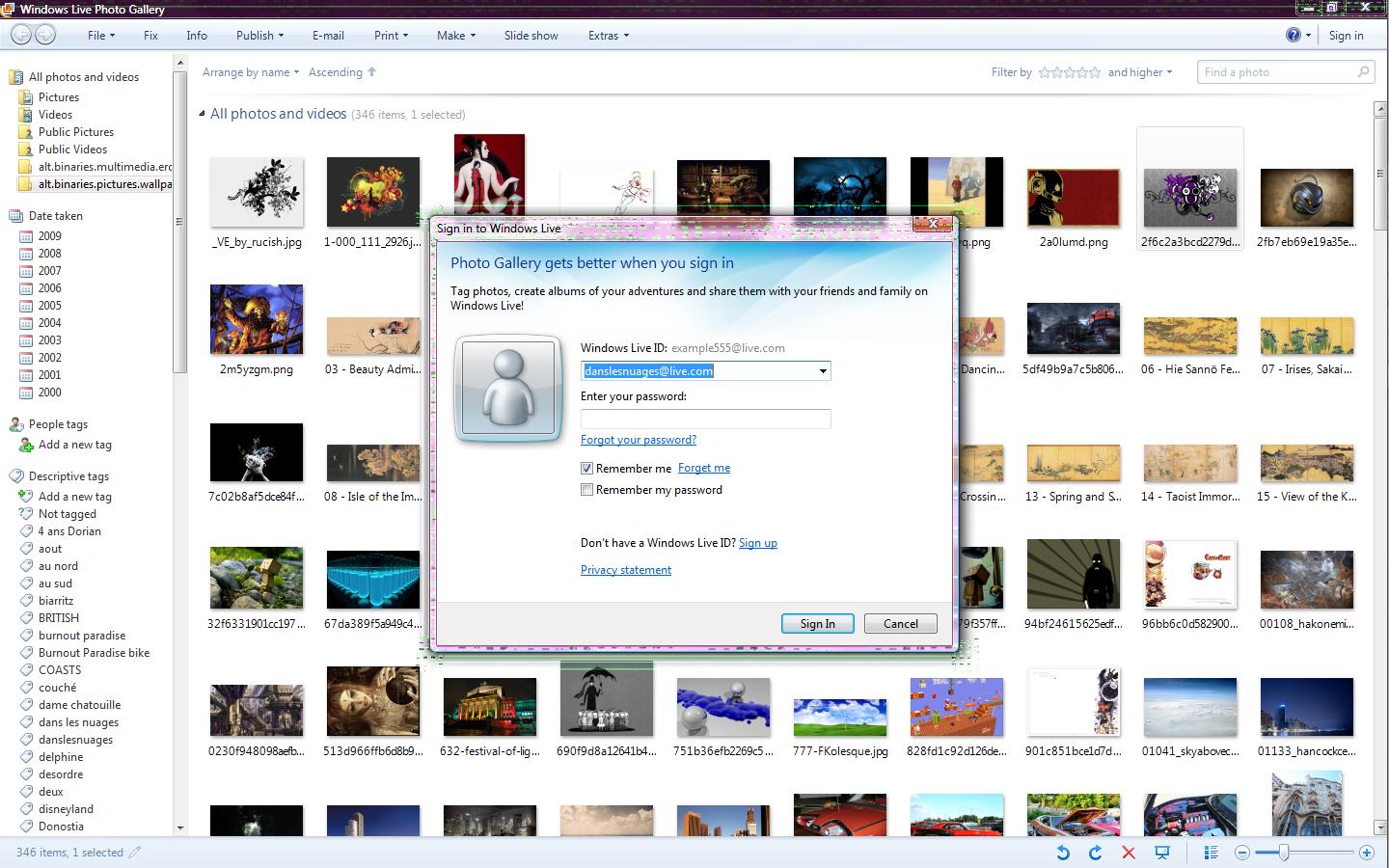Image resolution: width=1389 pixels, height=868 pixels.
Task: Click the Ascending sort arrow
Action: point(372,71)
